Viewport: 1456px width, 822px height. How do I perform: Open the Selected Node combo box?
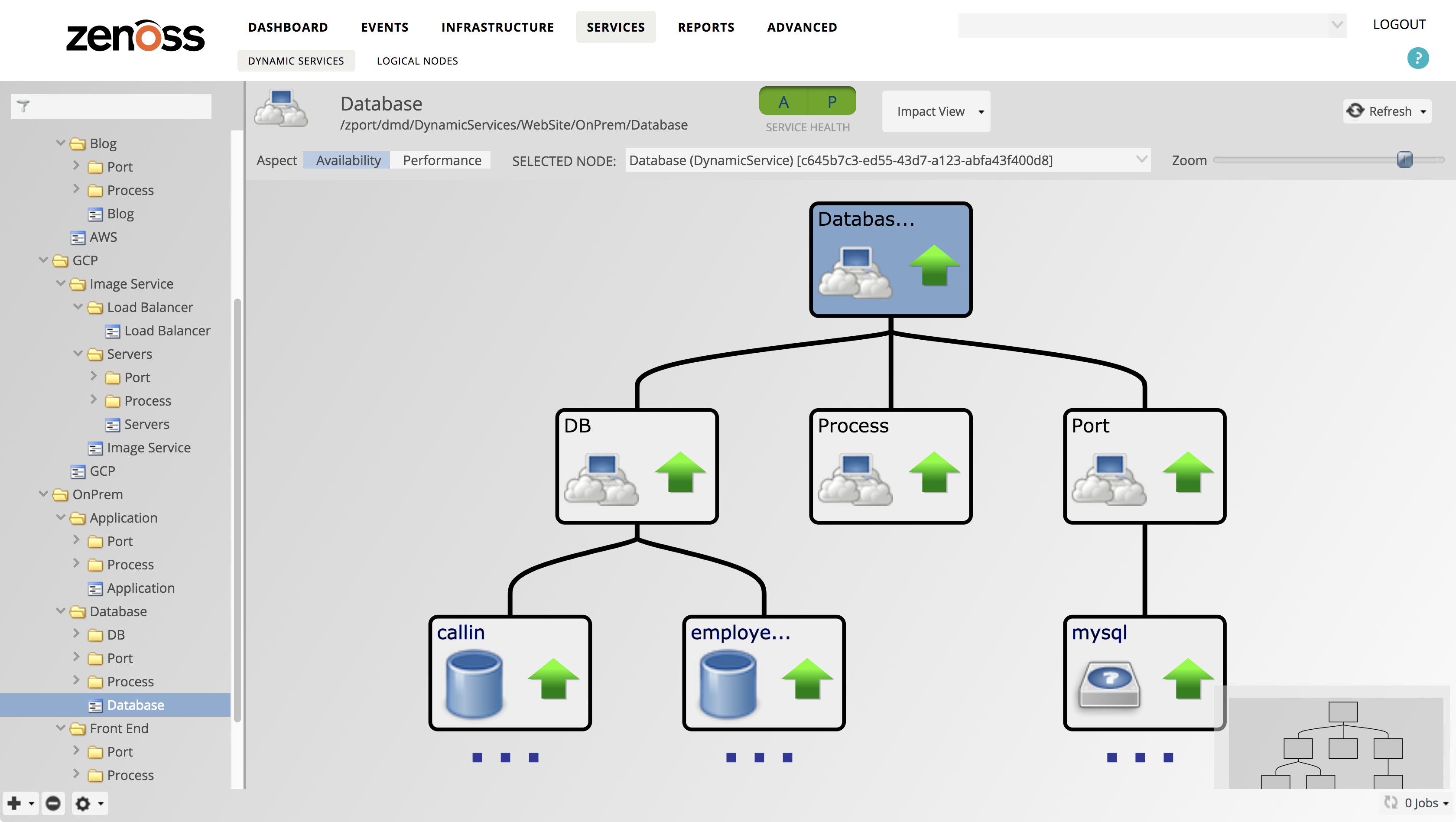click(x=1141, y=160)
